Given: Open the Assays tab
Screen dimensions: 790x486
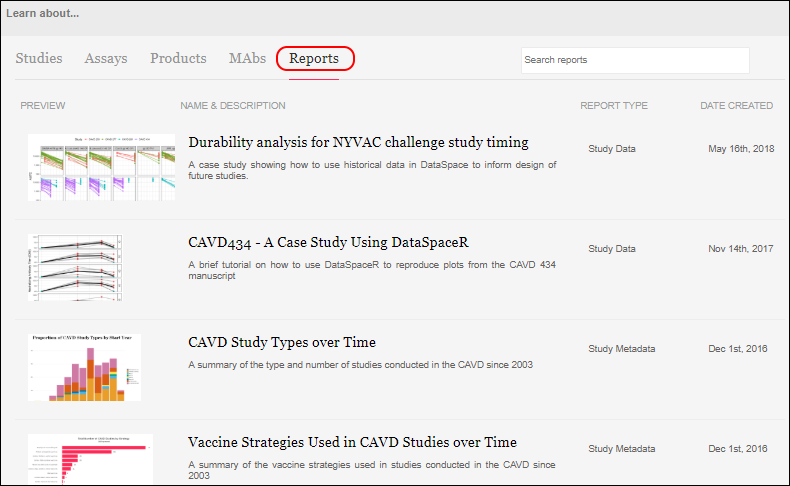Looking at the screenshot, I should coord(106,58).
